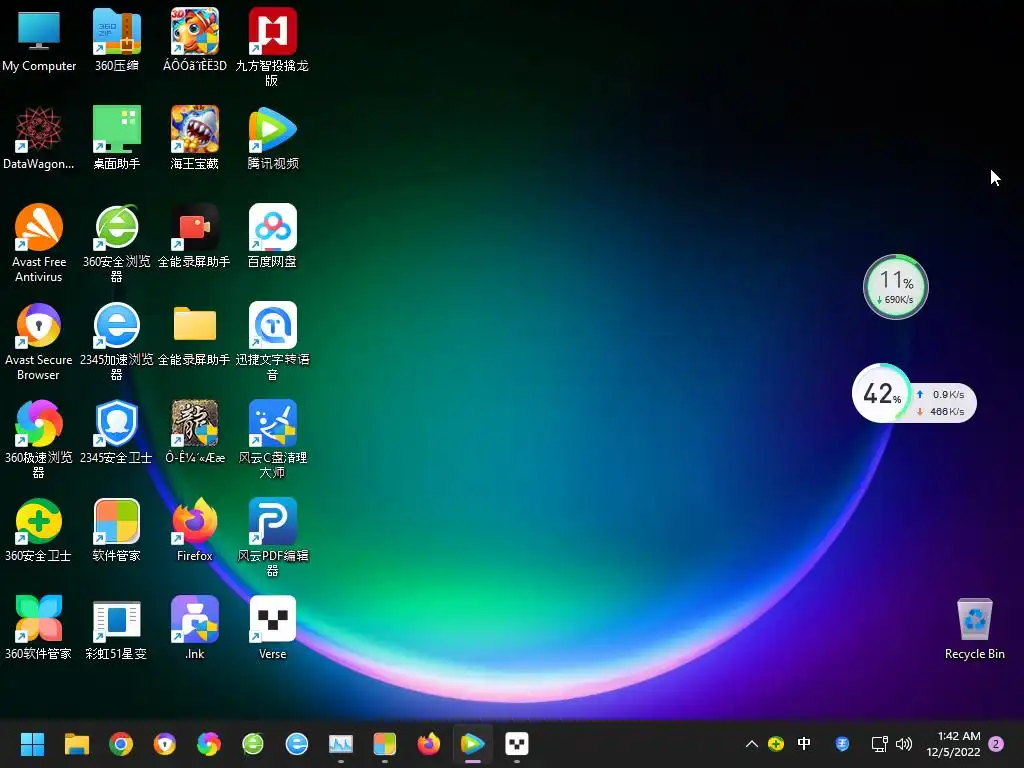
Task: Launch Avast Secure Browser shortcut
Action: pos(39,341)
